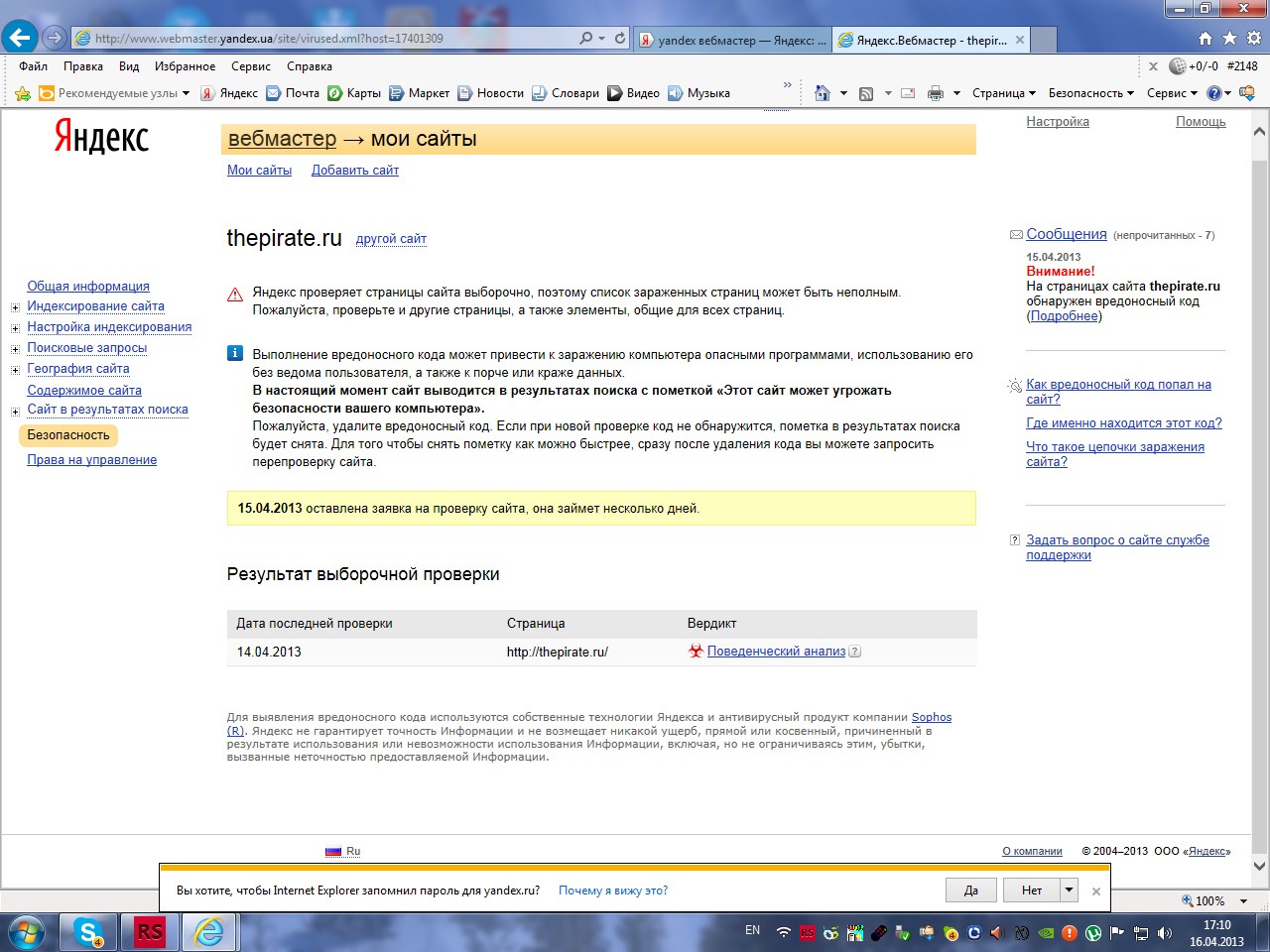Click the browser Forward arrow
This screenshot has width=1270, height=952.
pyautogui.click(x=55, y=38)
